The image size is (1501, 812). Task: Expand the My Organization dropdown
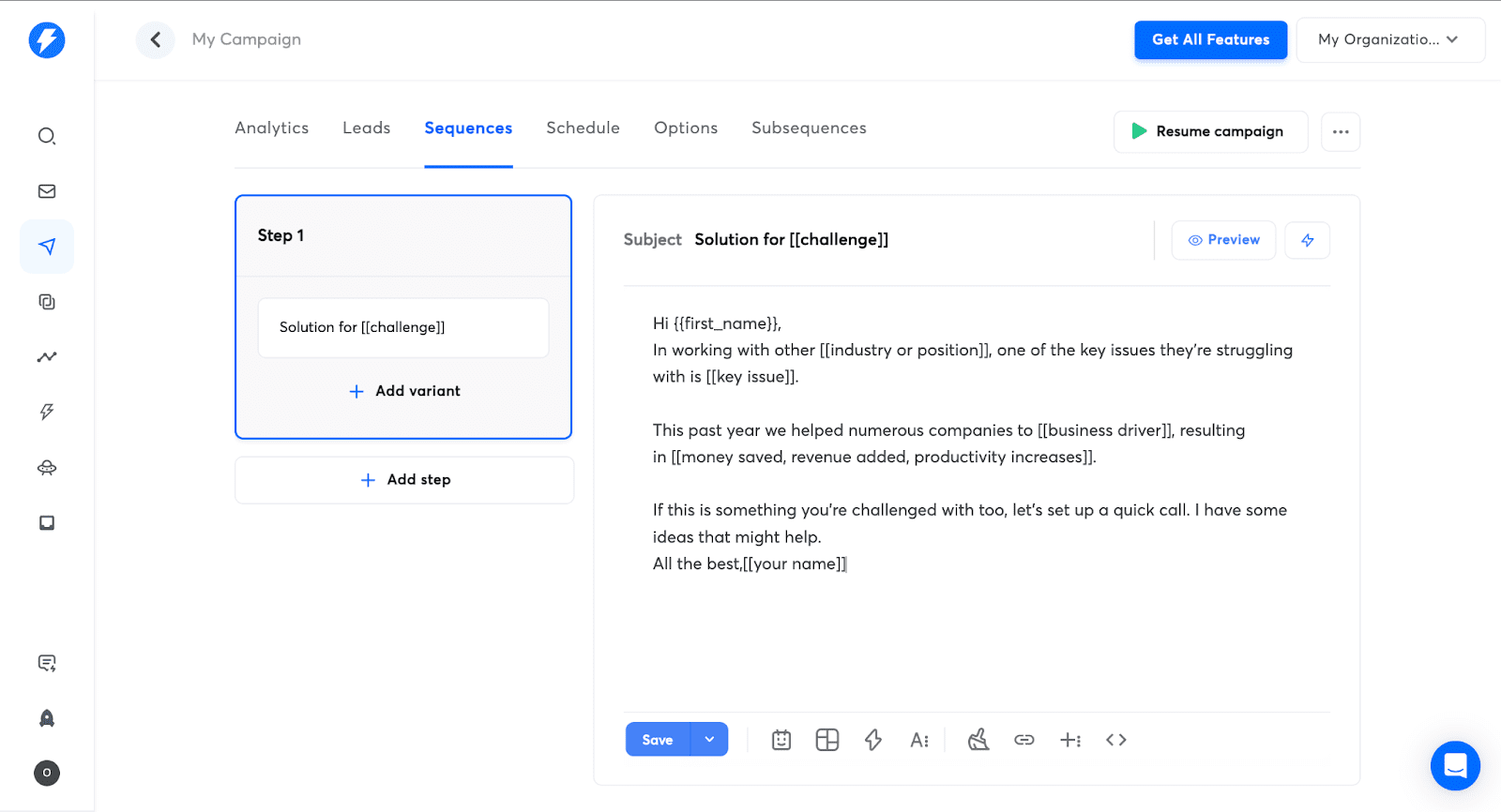pos(1389,39)
